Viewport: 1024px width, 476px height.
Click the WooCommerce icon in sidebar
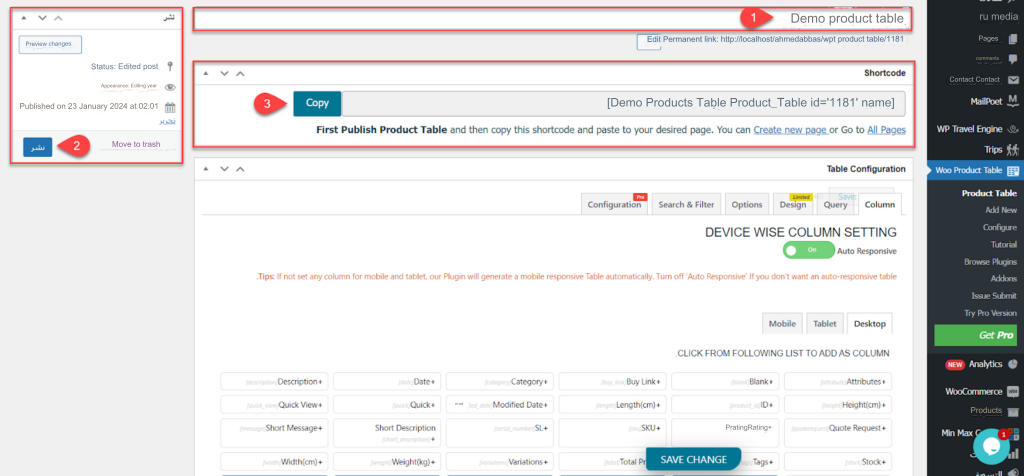tap(1013, 392)
